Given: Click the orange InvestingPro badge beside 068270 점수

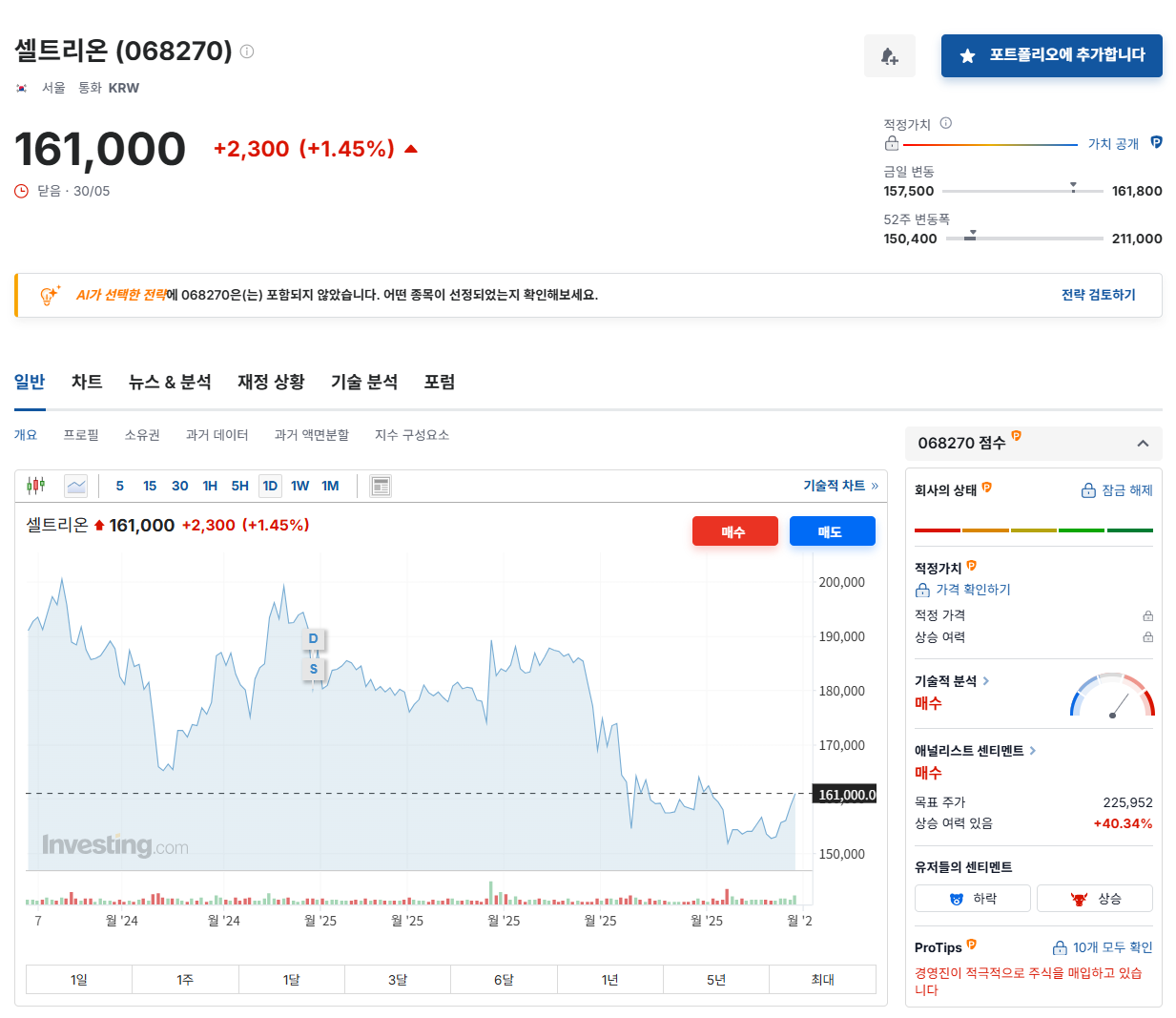Looking at the screenshot, I should point(1017,438).
